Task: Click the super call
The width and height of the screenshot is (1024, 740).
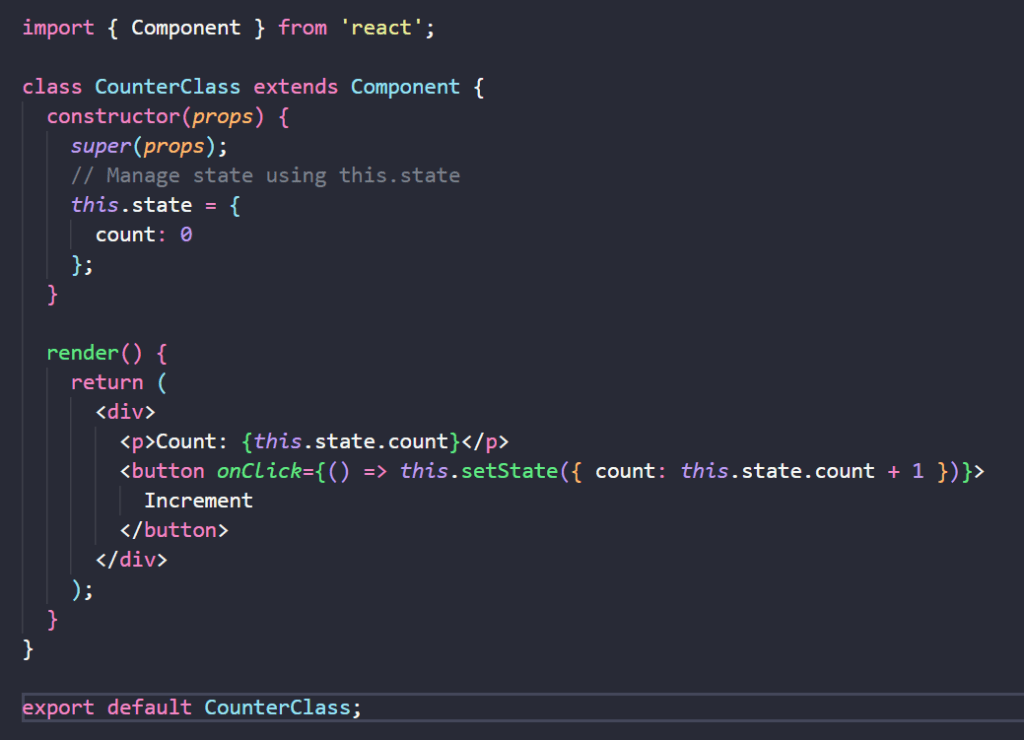Action: [101, 146]
